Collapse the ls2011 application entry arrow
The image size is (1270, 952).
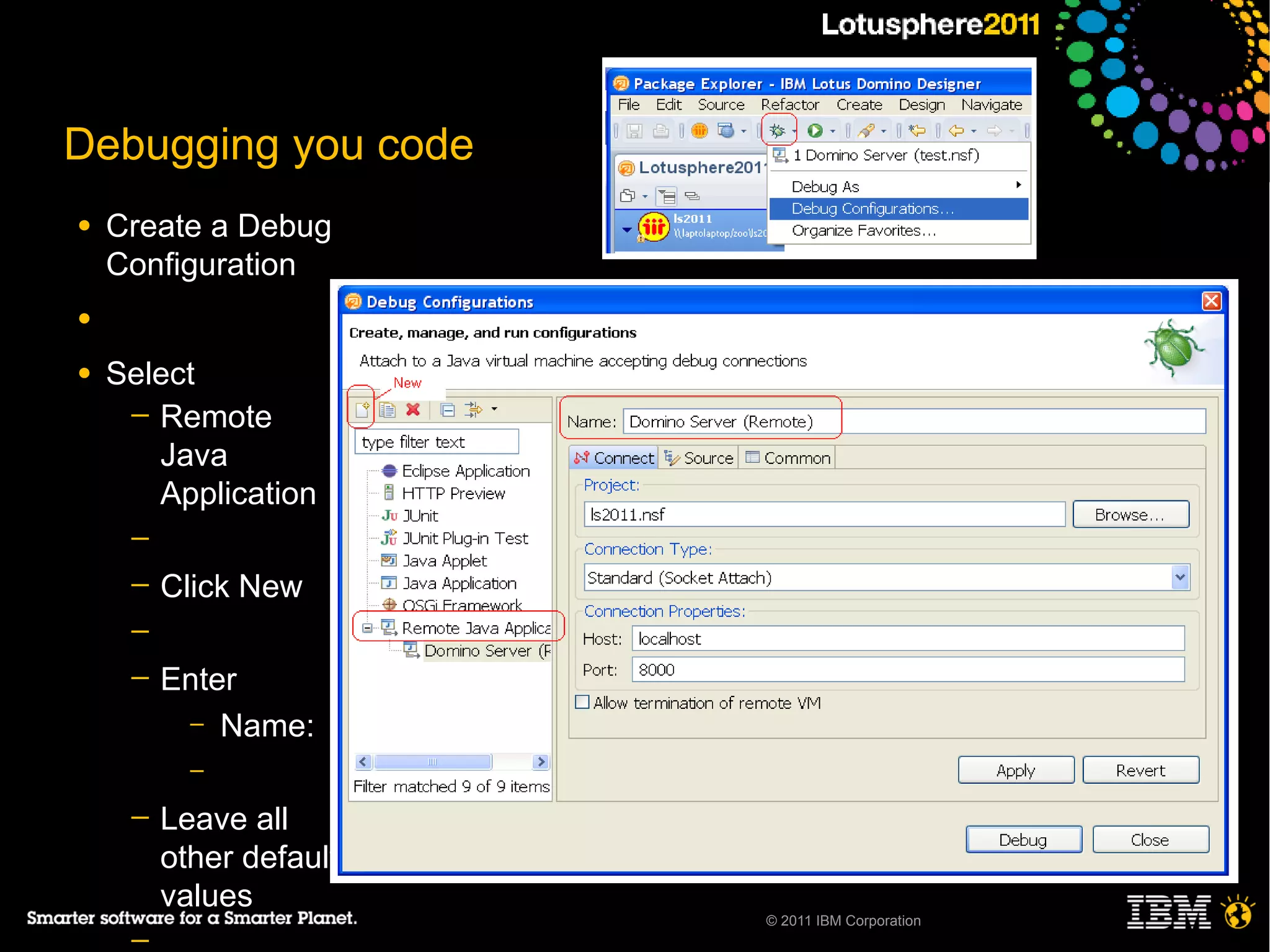627,229
